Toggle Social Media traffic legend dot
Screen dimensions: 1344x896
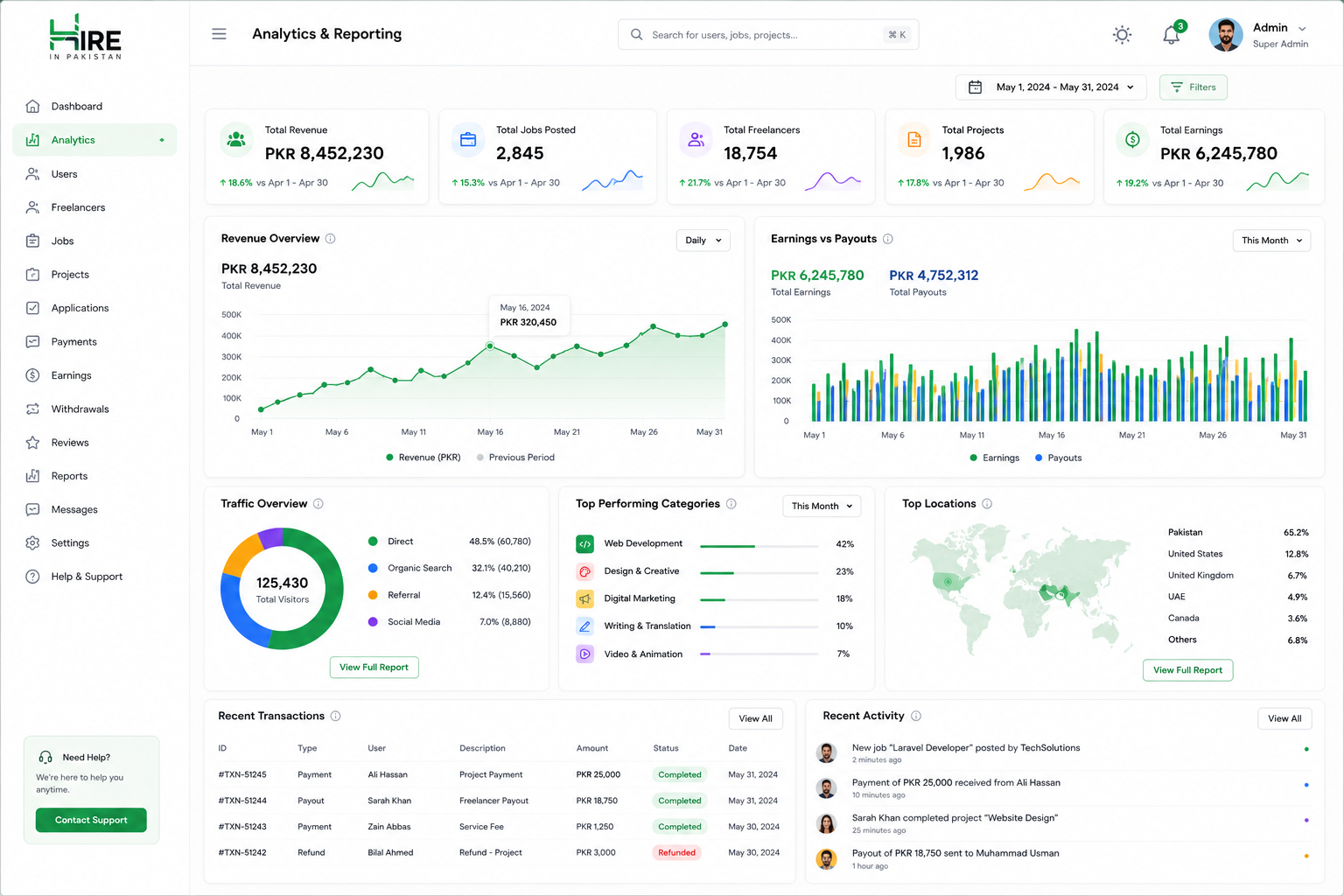click(373, 622)
